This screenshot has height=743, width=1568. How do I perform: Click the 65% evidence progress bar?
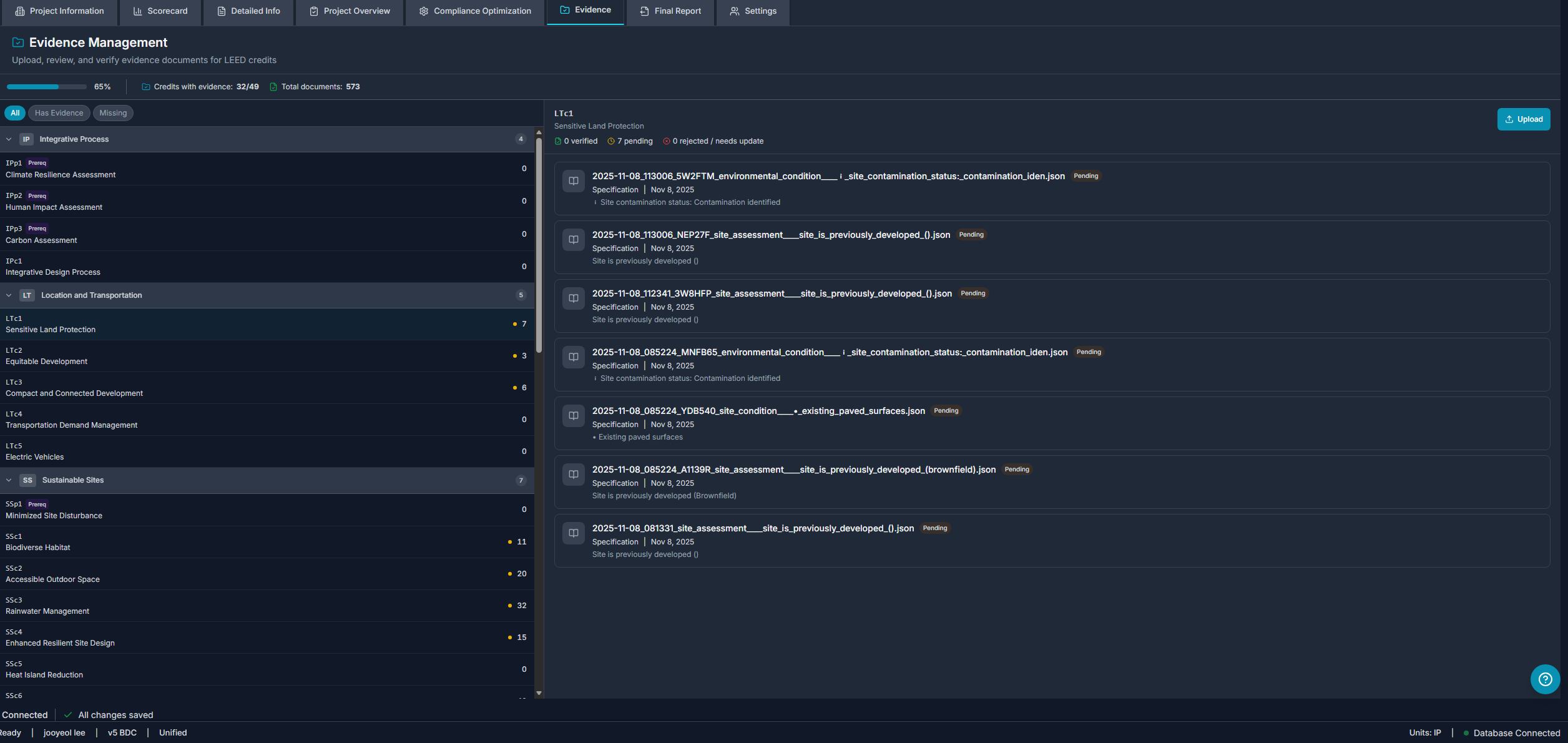(46, 87)
